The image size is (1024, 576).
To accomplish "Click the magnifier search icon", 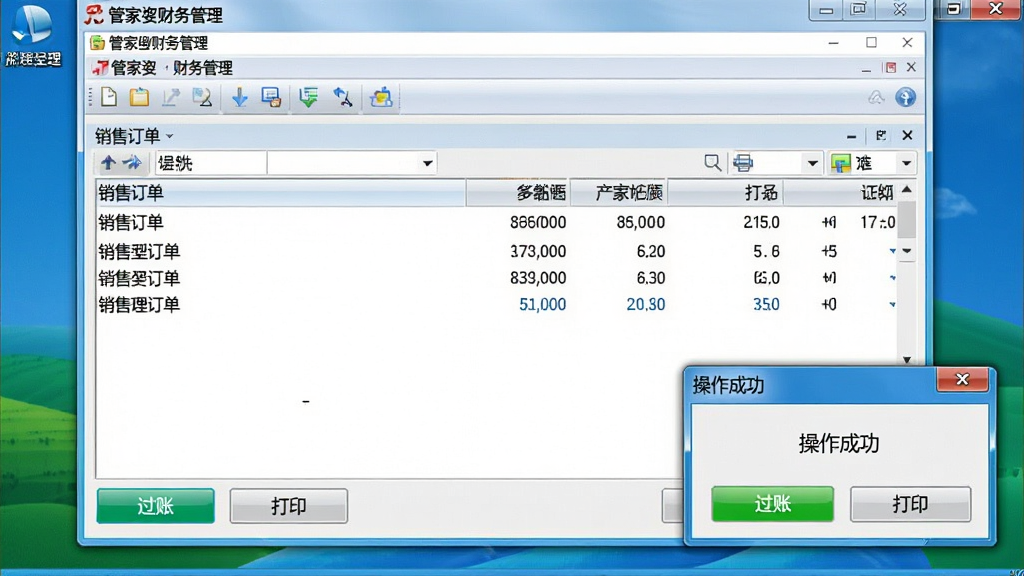I will (712, 163).
